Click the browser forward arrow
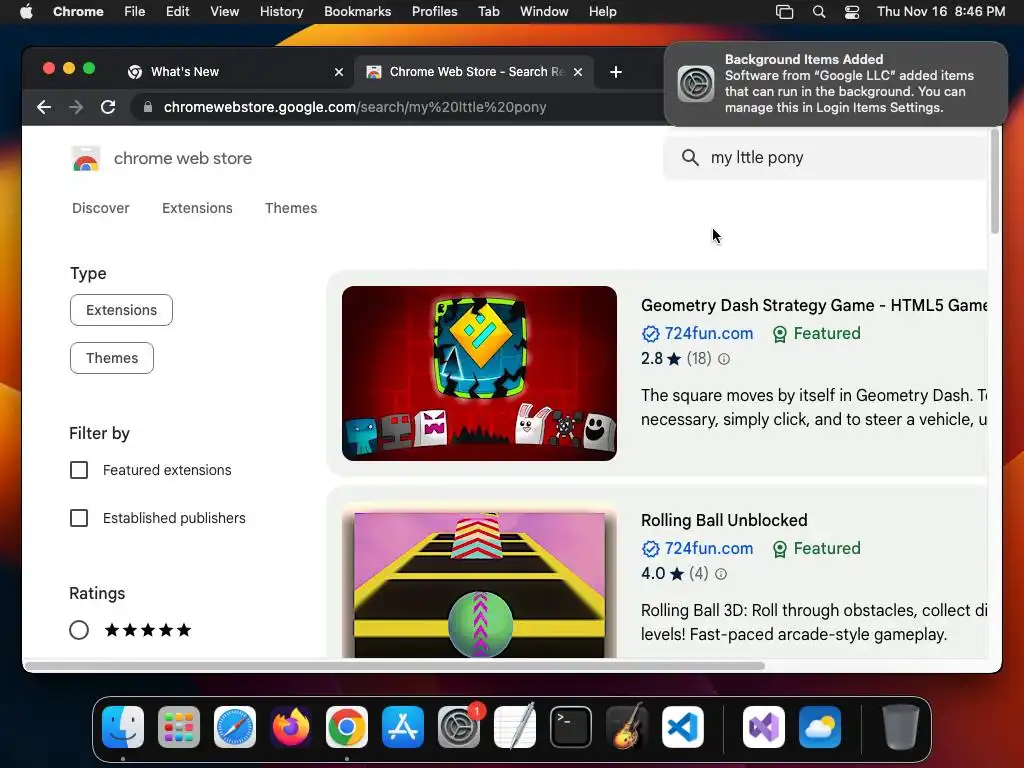The height and width of the screenshot is (768, 1024). pos(76,107)
